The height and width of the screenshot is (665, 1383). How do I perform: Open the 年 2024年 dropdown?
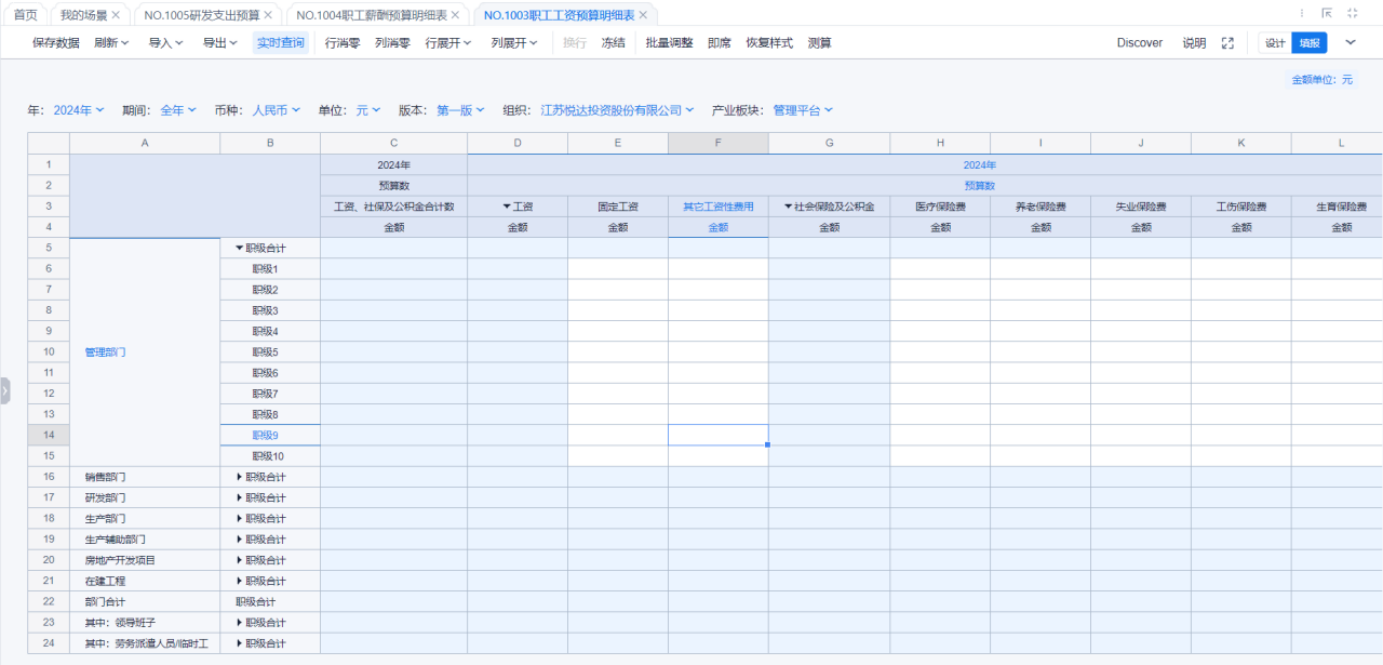coord(78,110)
